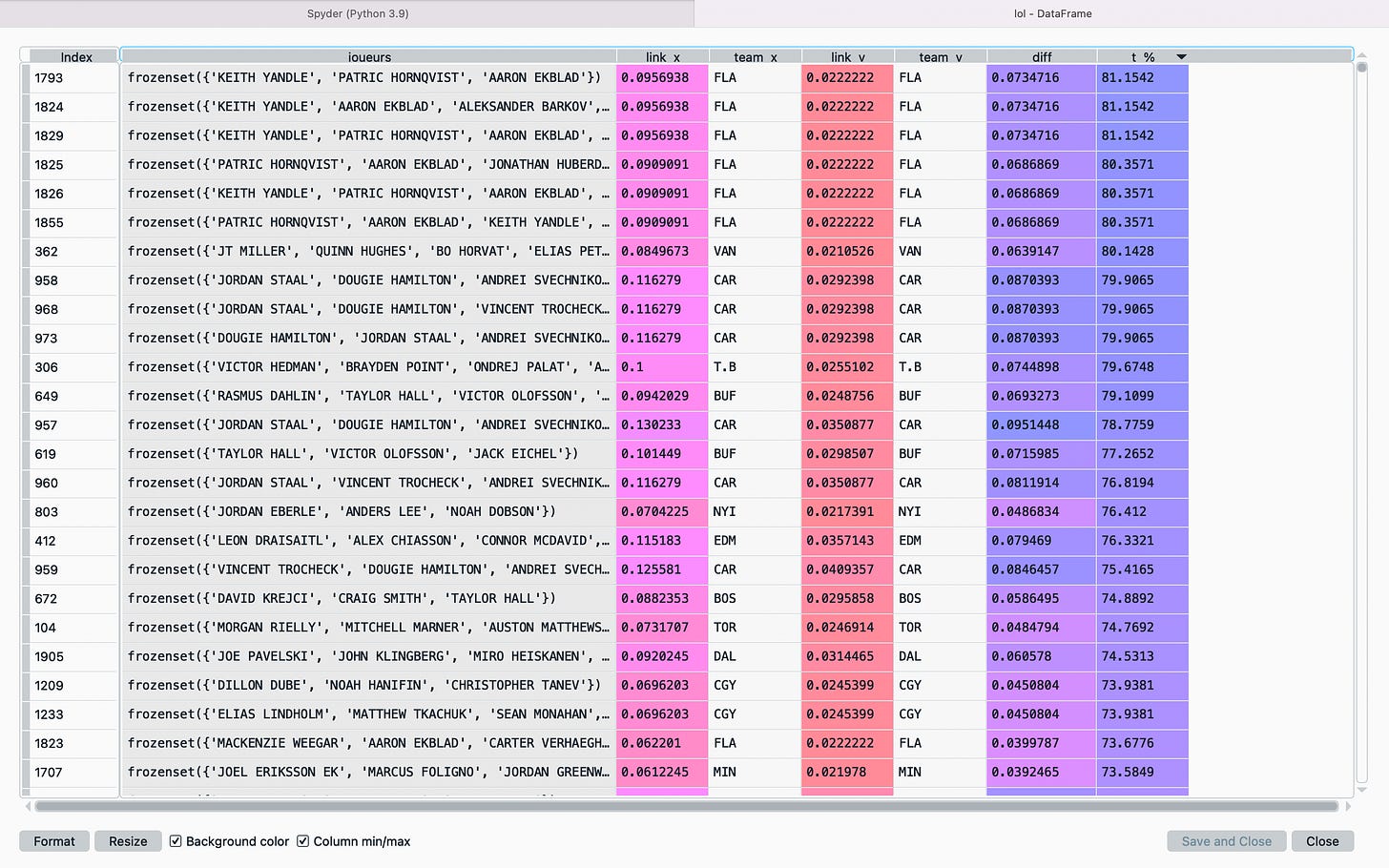The height and width of the screenshot is (868, 1389).
Task: Click link_y value 0.0409357
Action: click(x=847, y=569)
